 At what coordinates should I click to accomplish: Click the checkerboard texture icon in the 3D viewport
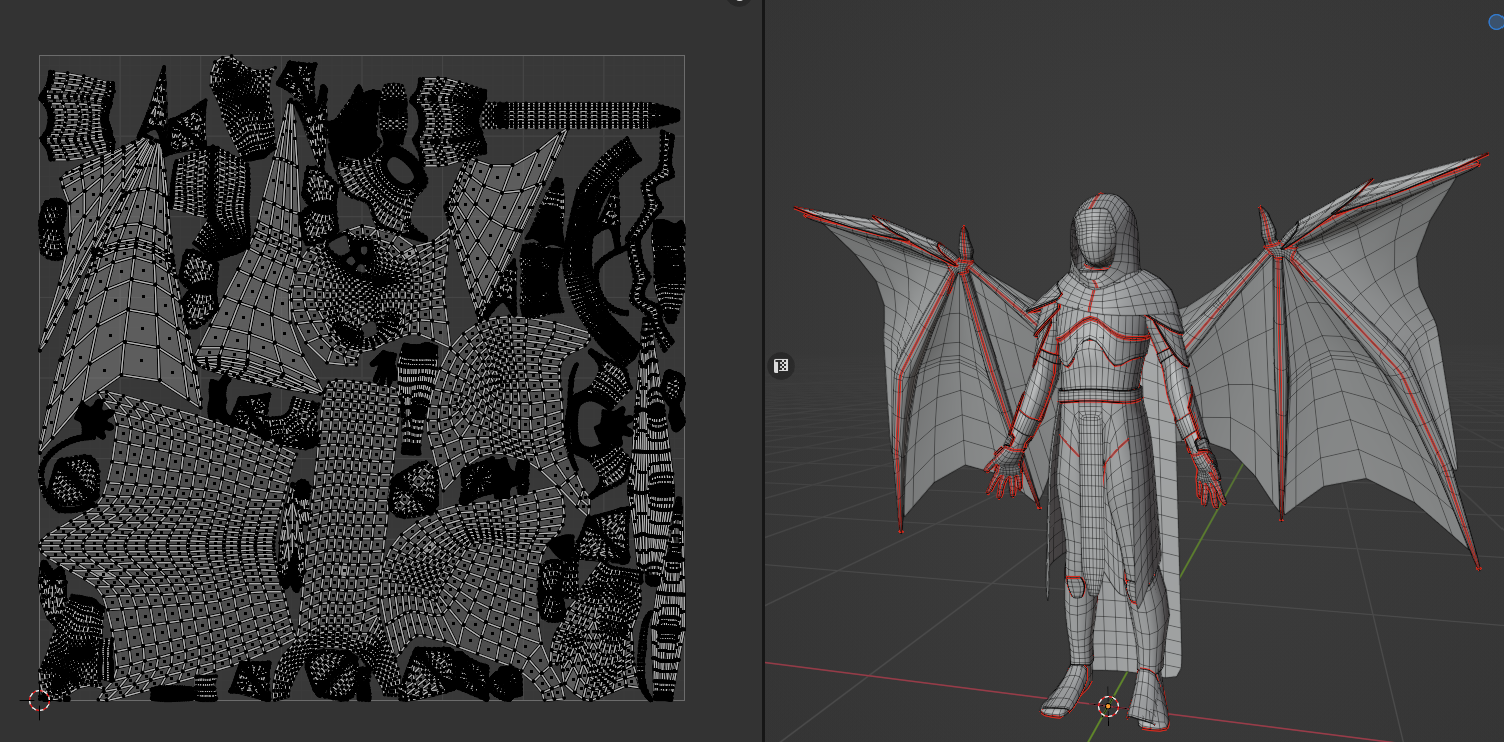click(781, 366)
